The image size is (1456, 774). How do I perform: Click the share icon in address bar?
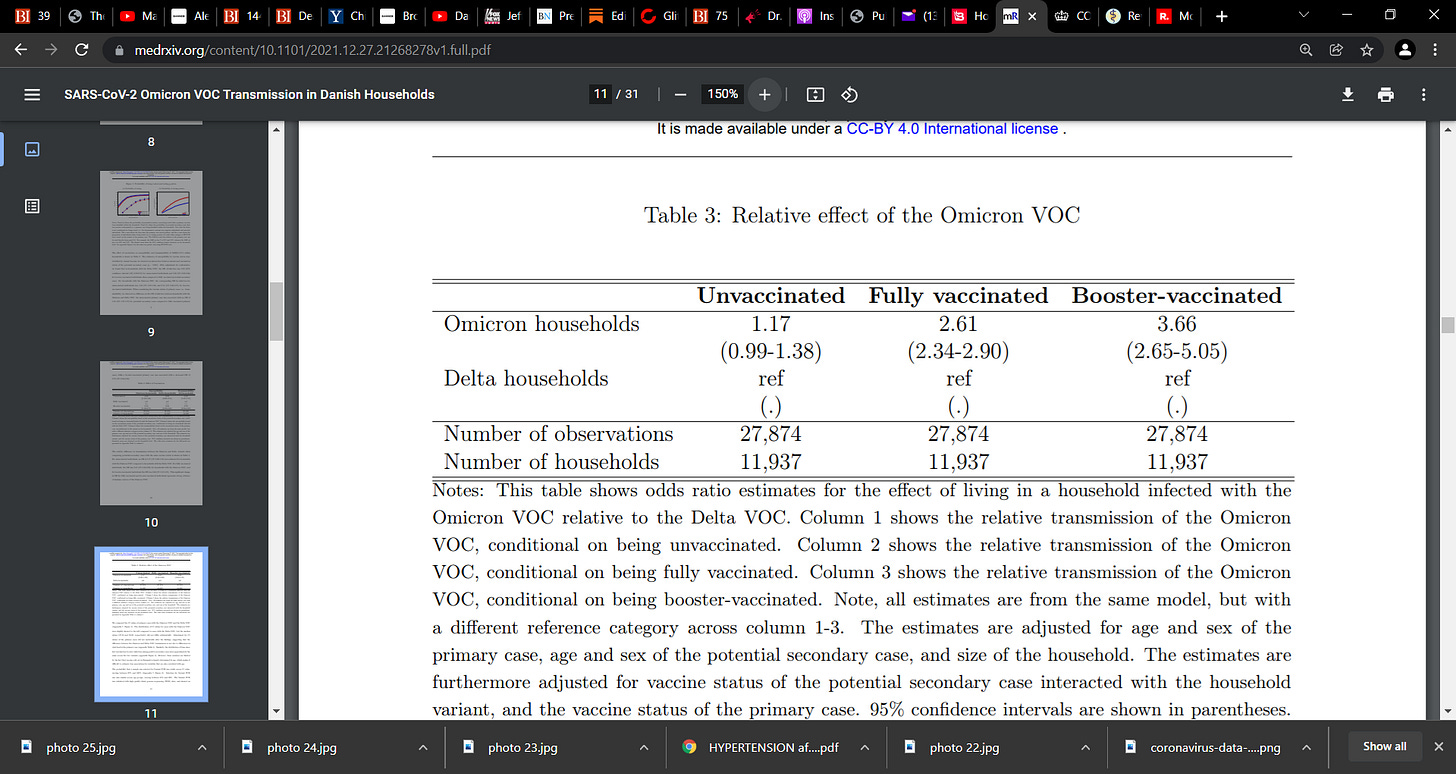coord(1336,49)
